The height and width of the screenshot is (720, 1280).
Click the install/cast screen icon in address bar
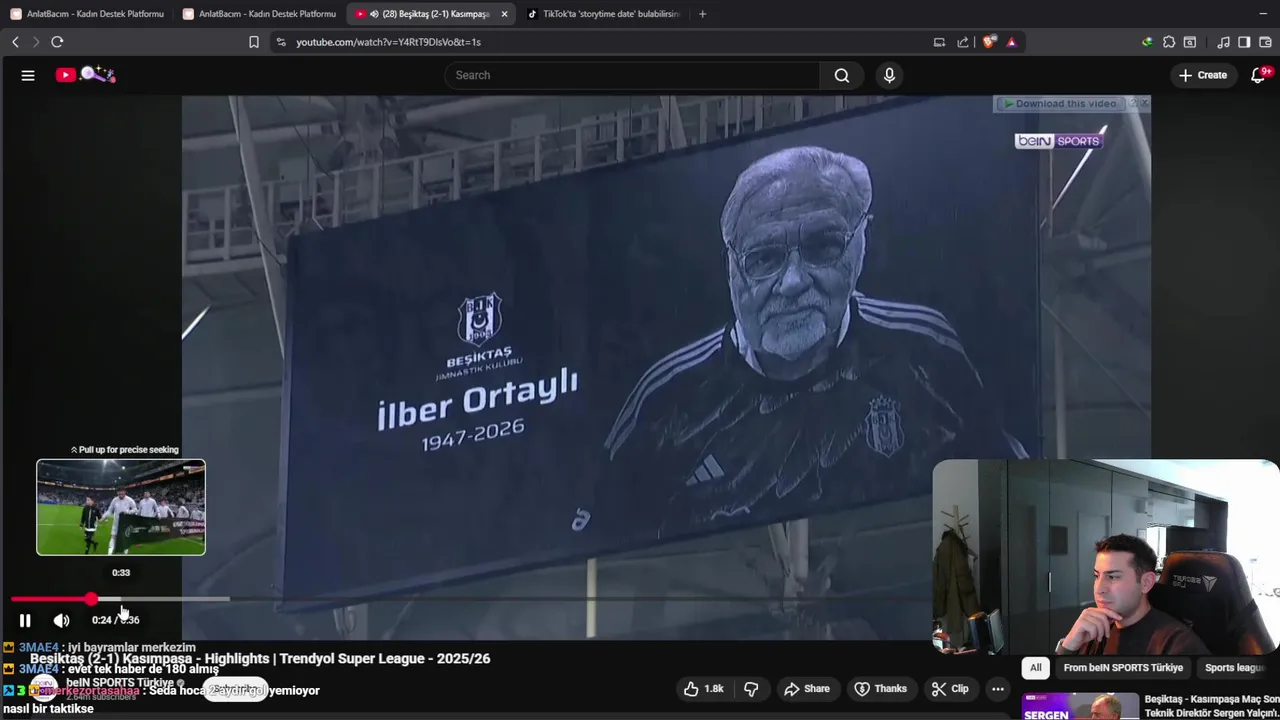(939, 42)
